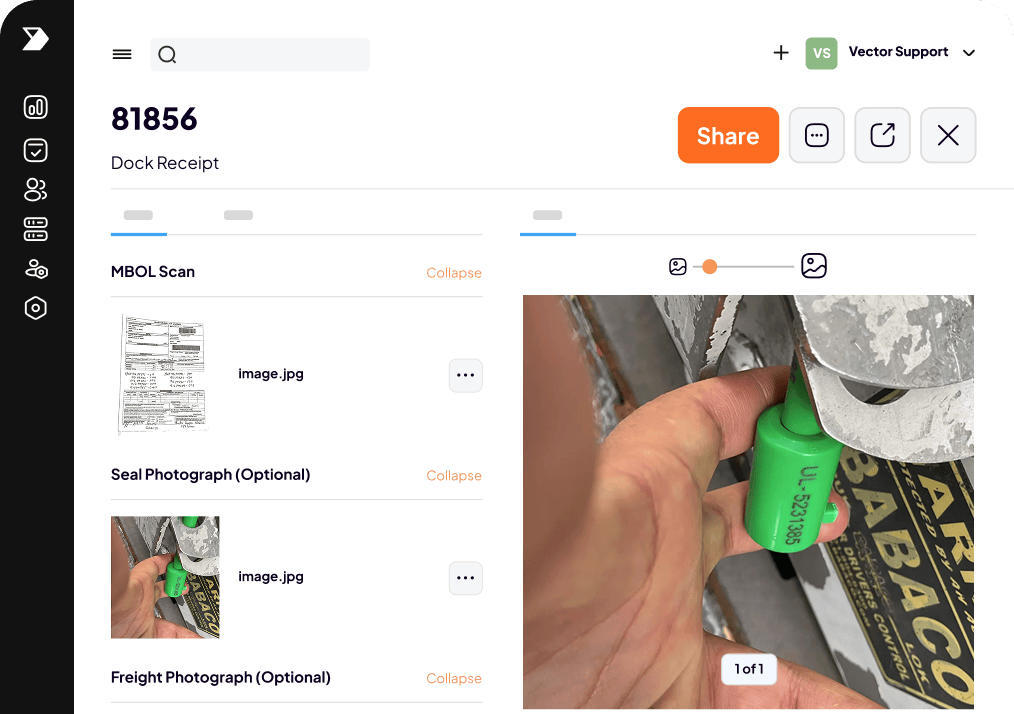Screen dimensions: 1014x714
Task: Click the large image zoom-in icon
Action: click(x=814, y=266)
